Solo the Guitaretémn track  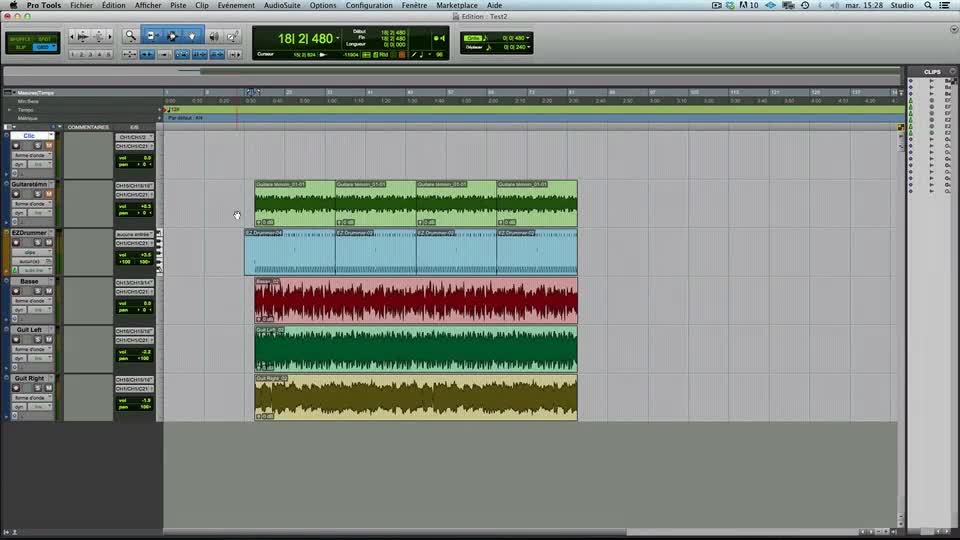pyautogui.click(x=37, y=194)
